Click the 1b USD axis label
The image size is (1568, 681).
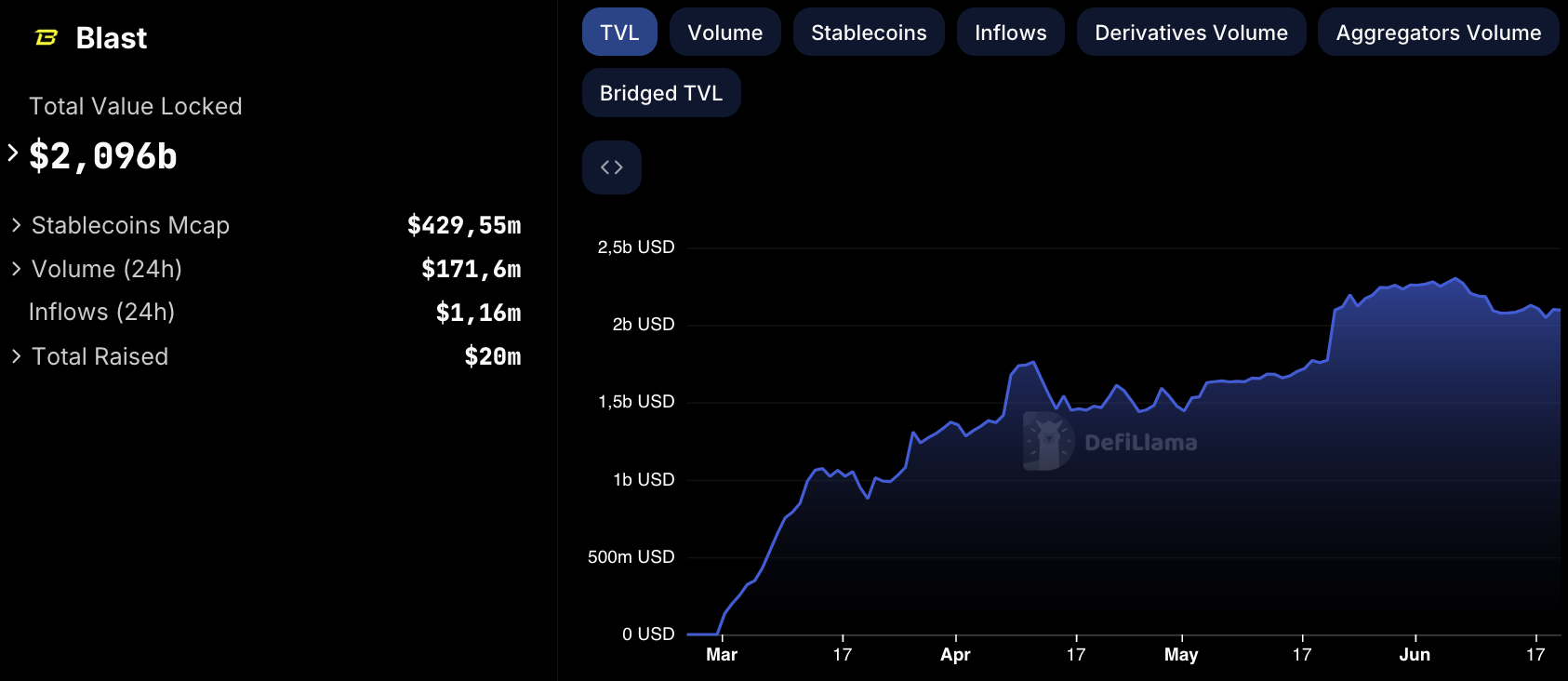[644, 480]
